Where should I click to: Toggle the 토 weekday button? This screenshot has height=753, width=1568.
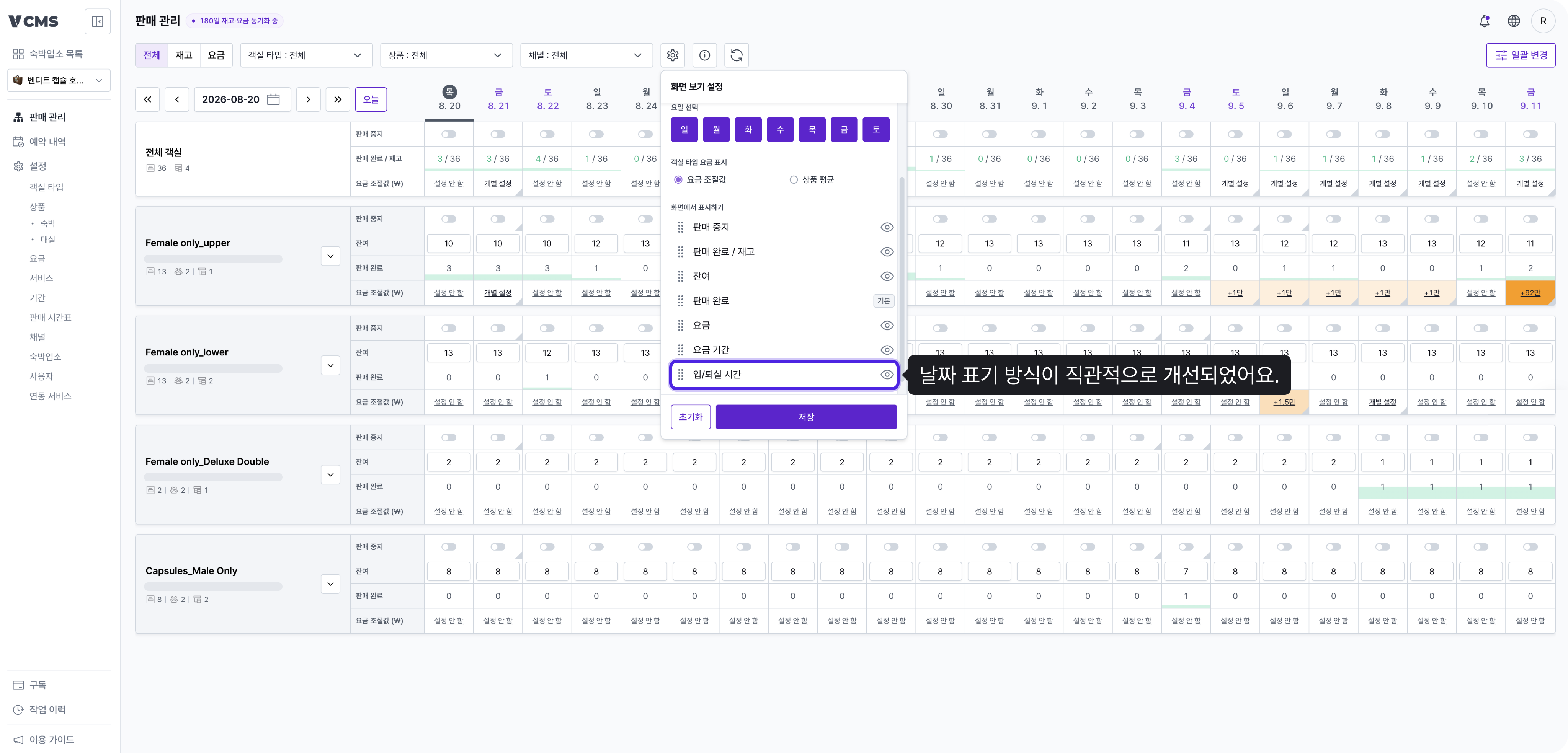pyautogui.click(x=876, y=130)
